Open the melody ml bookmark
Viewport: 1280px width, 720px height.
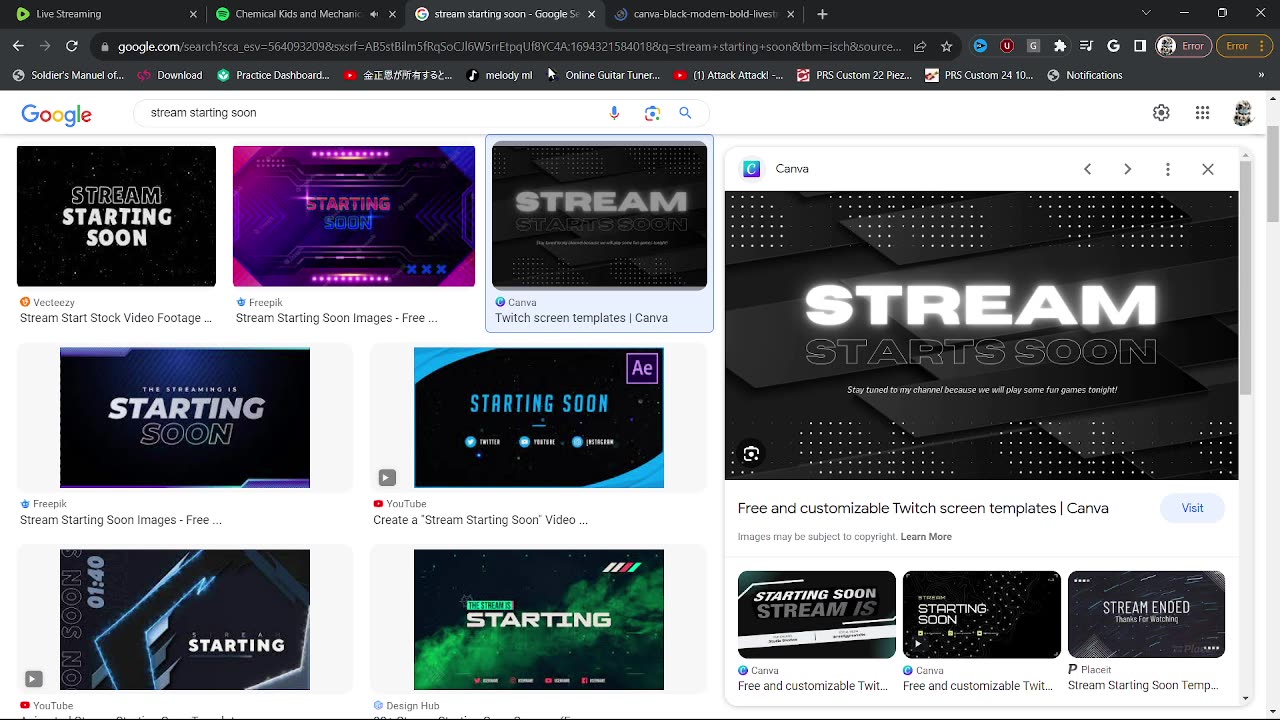pos(500,75)
